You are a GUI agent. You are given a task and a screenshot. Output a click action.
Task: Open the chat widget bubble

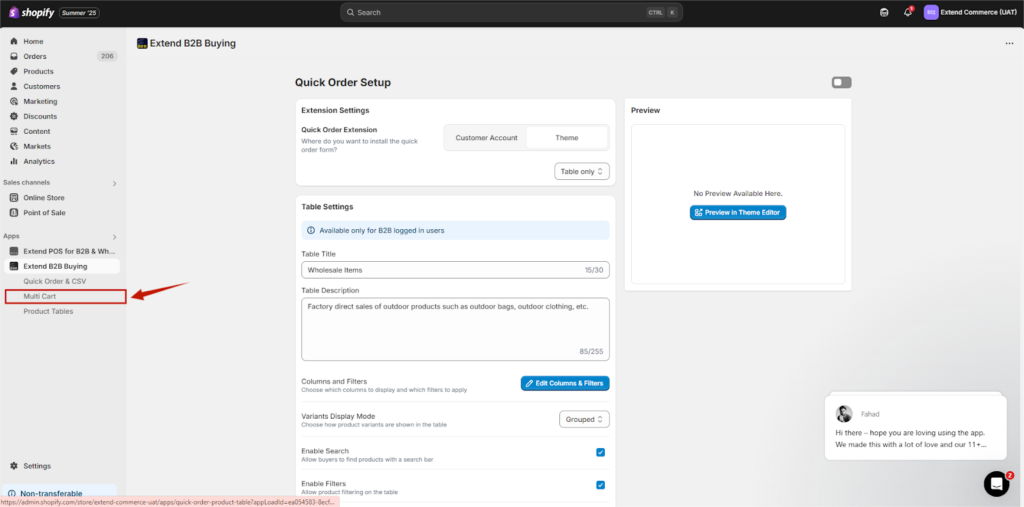(x=997, y=483)
